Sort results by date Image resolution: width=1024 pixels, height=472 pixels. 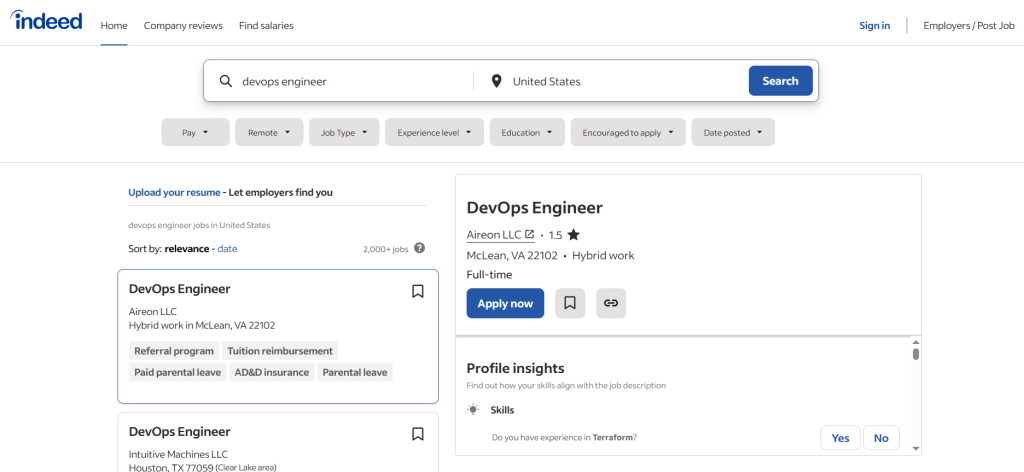pos(227,249)
